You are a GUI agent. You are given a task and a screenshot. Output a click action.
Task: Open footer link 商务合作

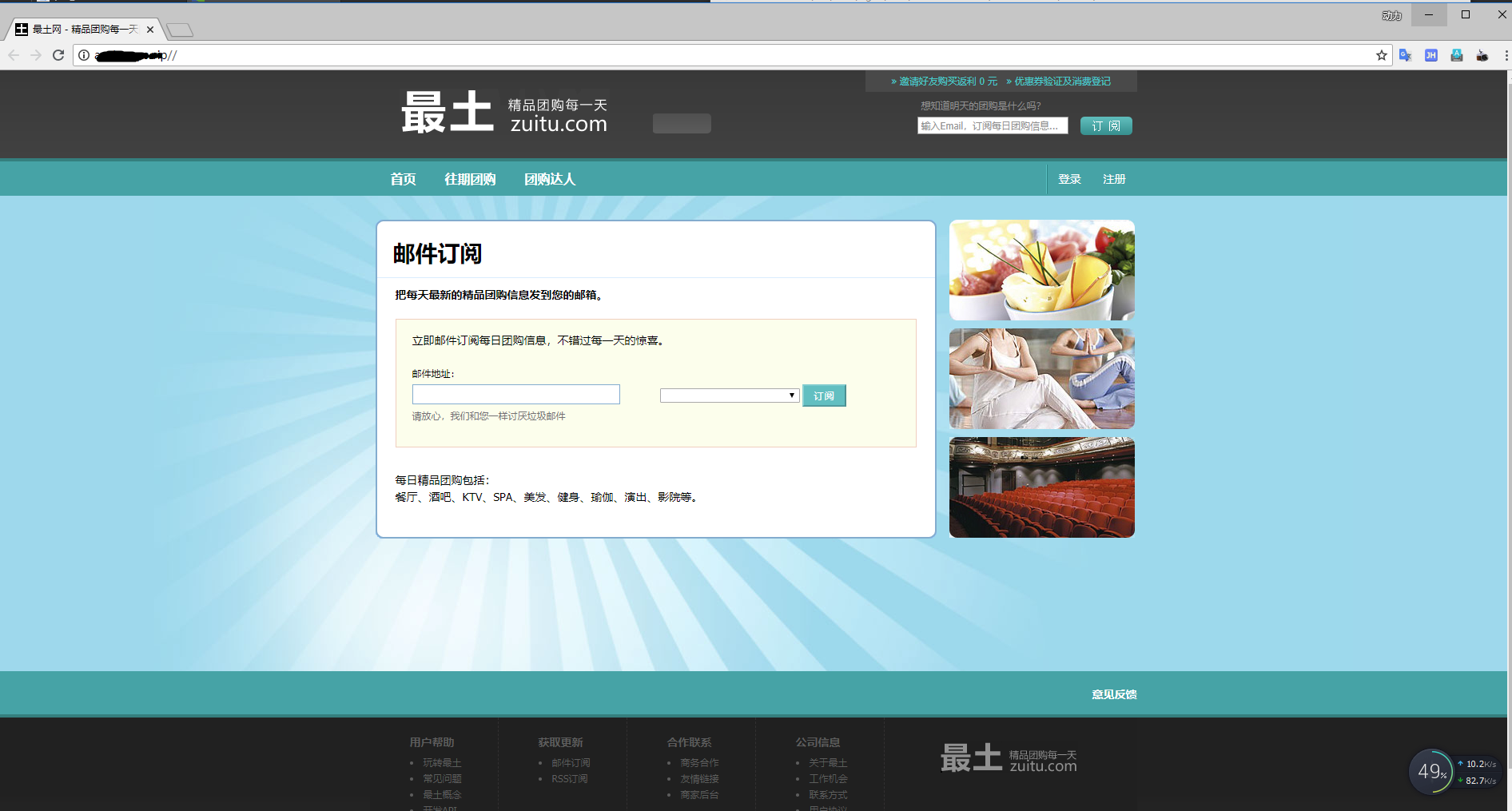click(x=699, y=763)
